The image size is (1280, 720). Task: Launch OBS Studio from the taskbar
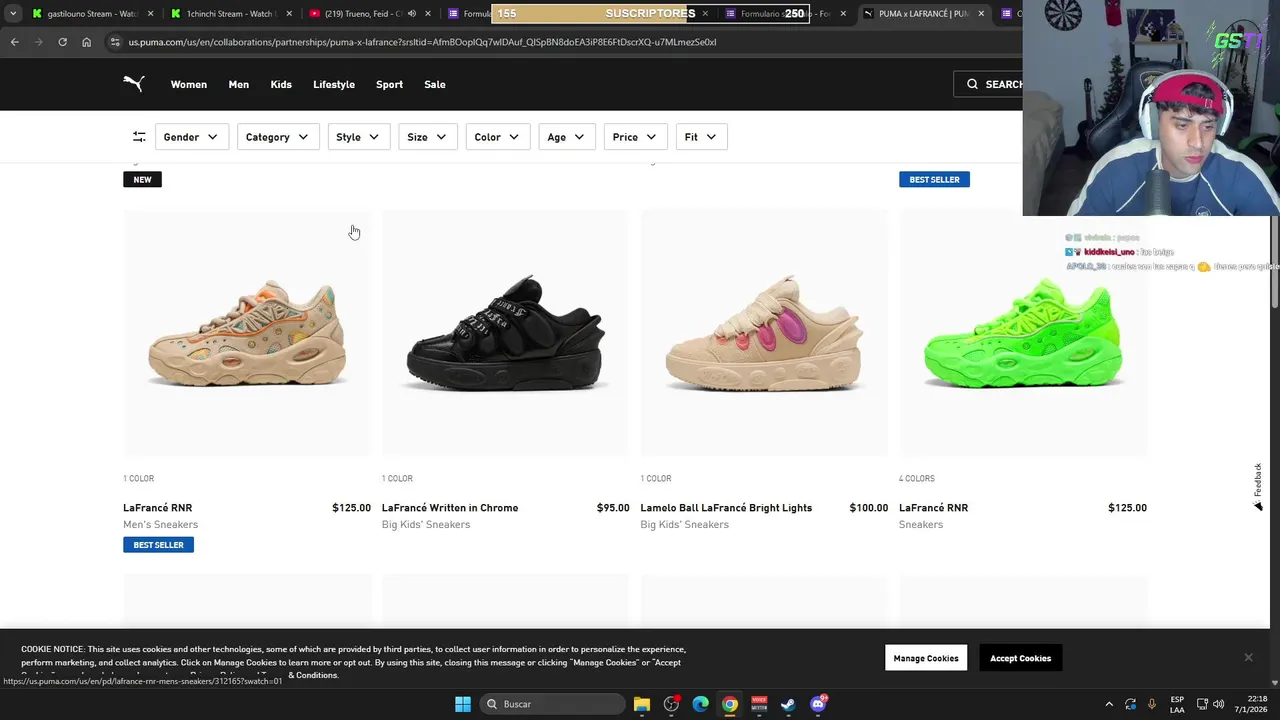pyautogui.click(x=671, y=704)
